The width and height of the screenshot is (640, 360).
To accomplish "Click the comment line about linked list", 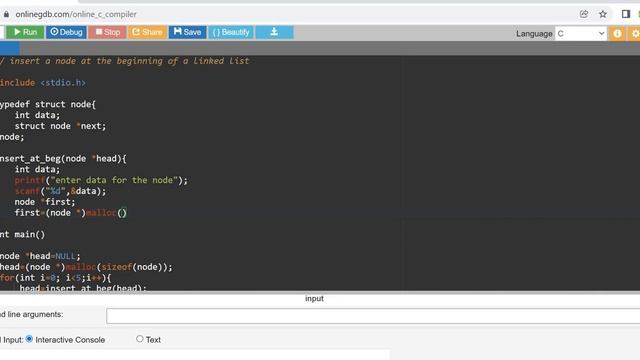I will (124, 61).
